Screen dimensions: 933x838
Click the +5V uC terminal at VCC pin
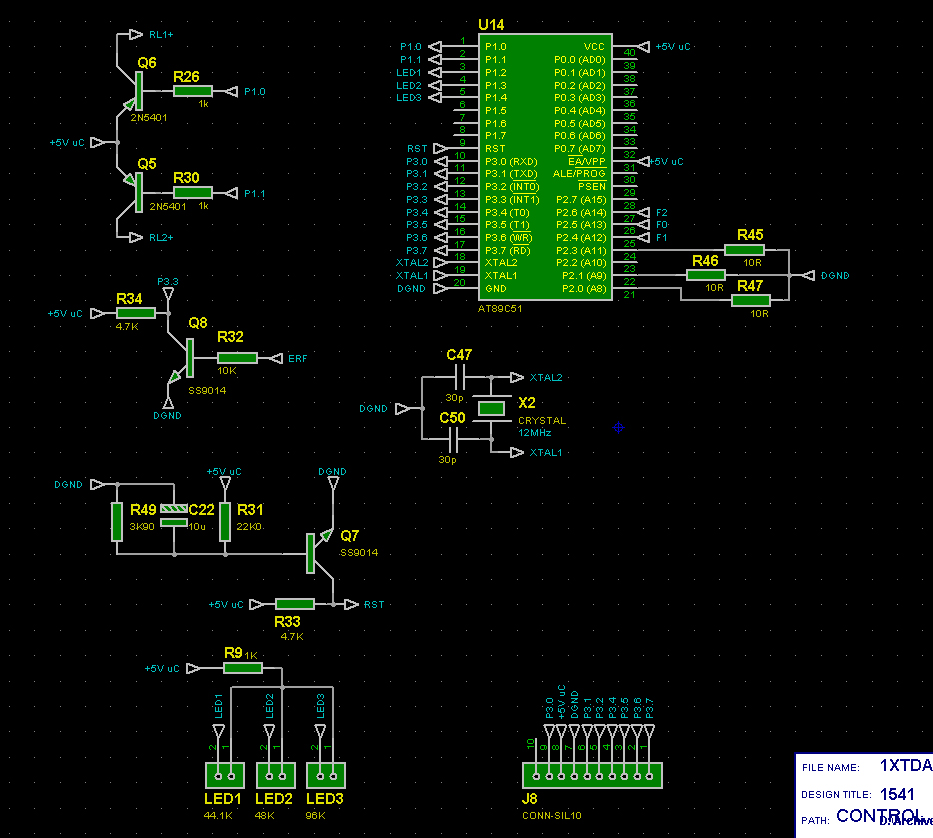point(643,46)
